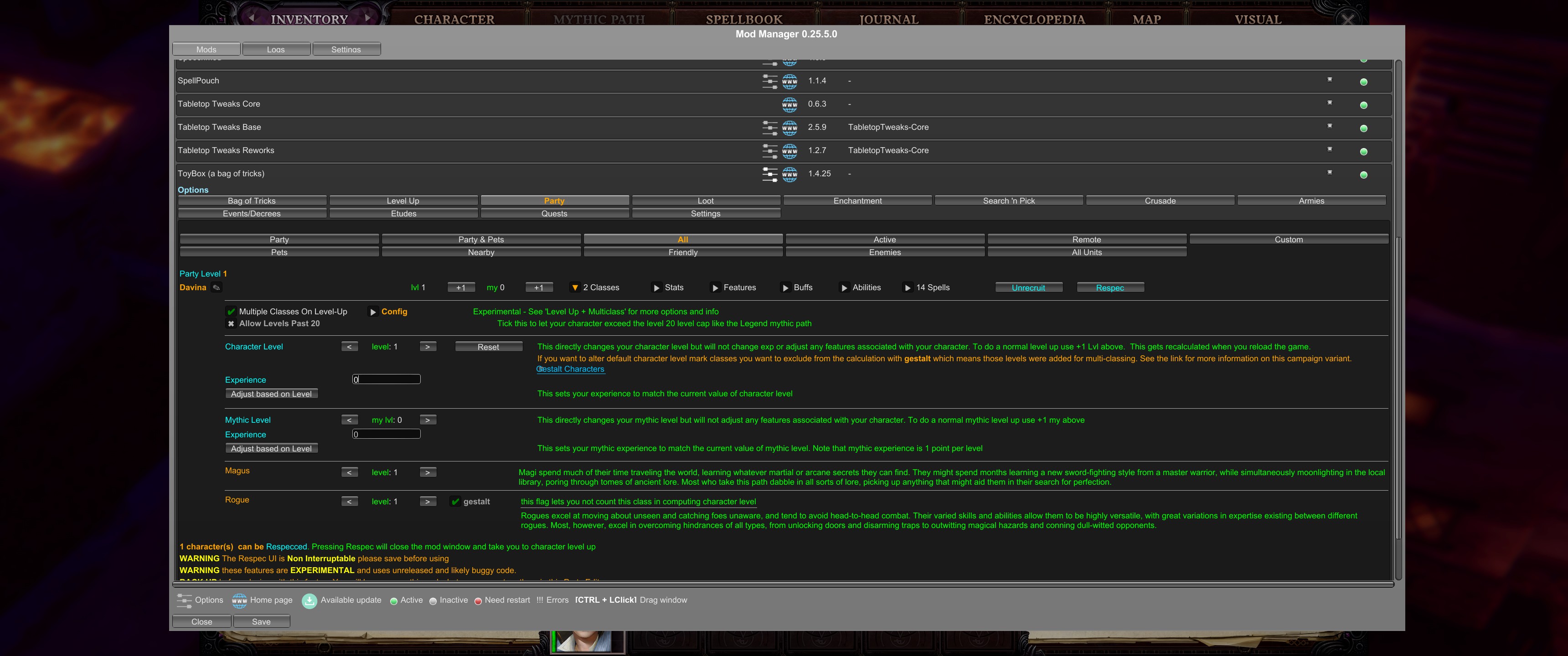This screenshot has width=1568, height=656.
Task: Click green active status dot for ToyBox
Action: click(1363, 174)
